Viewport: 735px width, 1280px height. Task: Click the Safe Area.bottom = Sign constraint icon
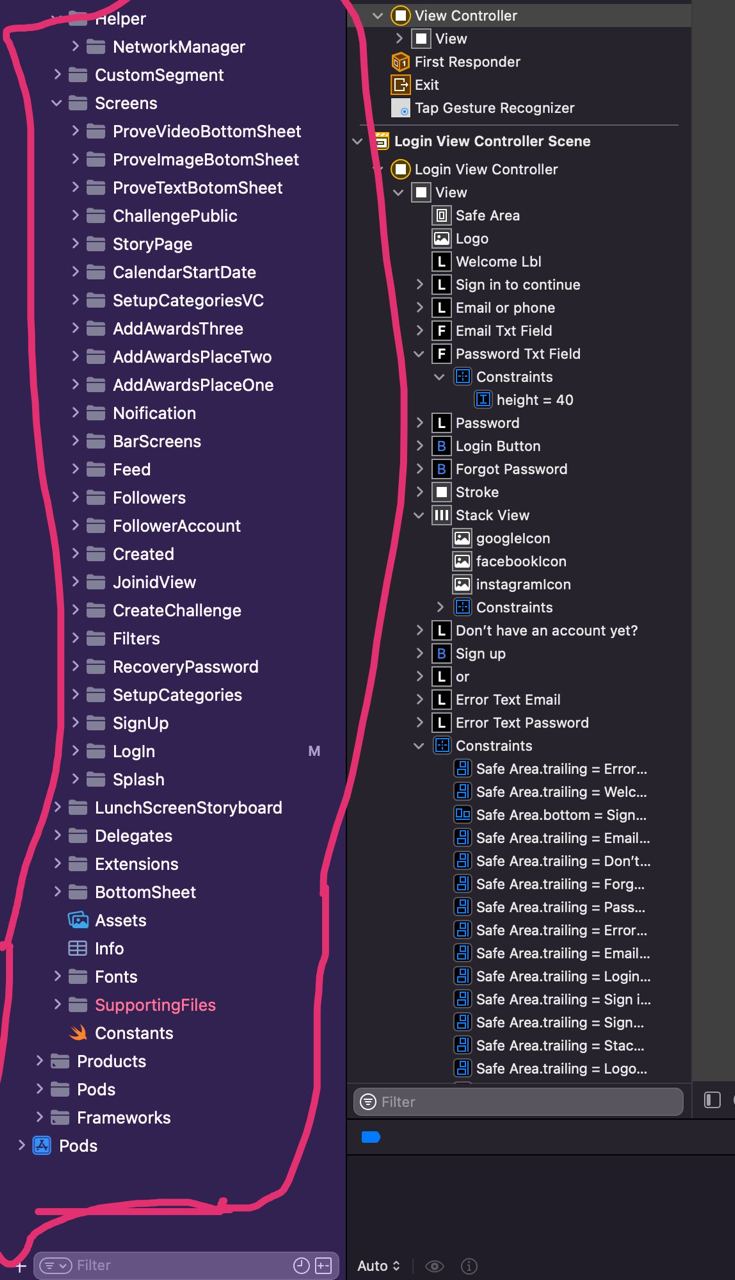pos(463,815)
